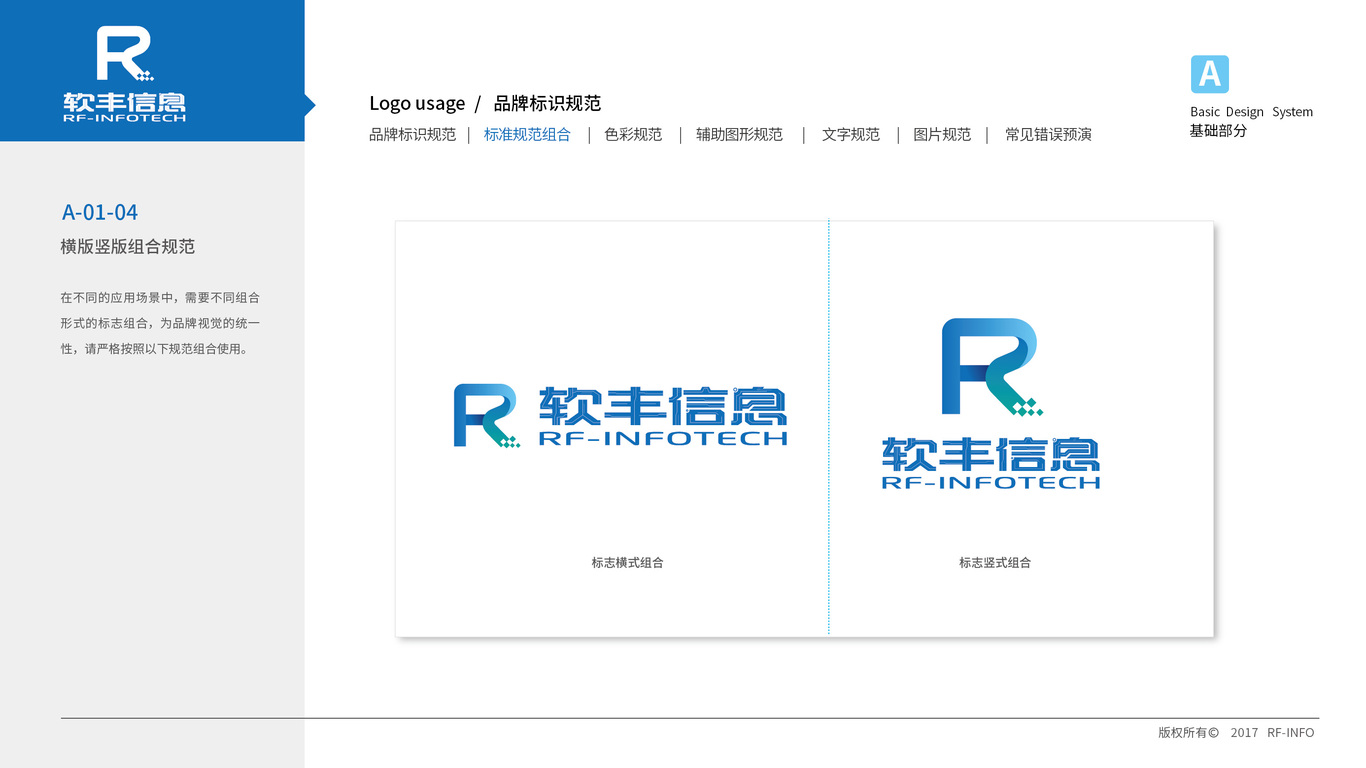Open the 图片规范 section
Image resolution: width=1366 pixels, height=768 pixels.
[x=942, y=134]
